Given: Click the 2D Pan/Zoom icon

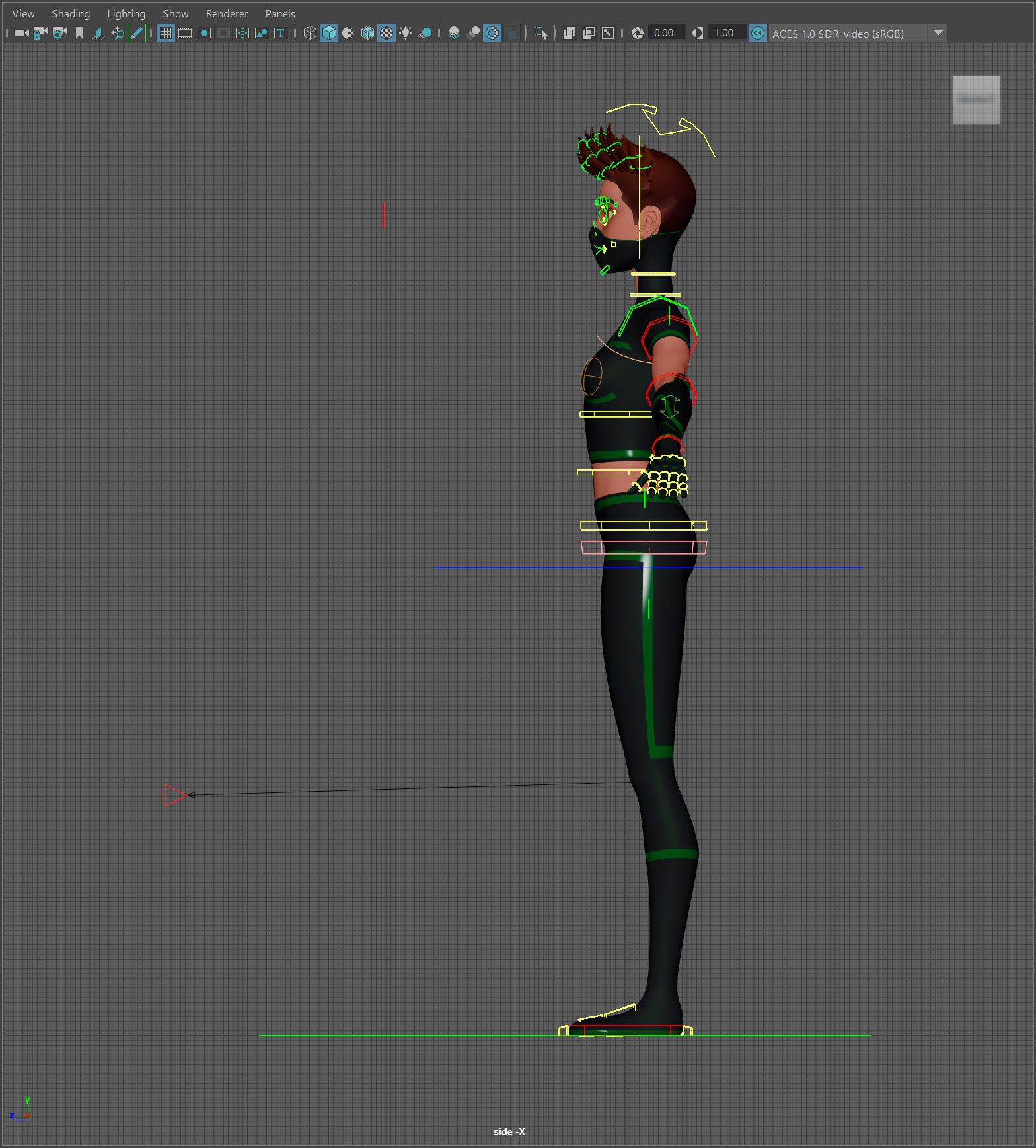Looking at the screenshot, I should coord(118,33).
